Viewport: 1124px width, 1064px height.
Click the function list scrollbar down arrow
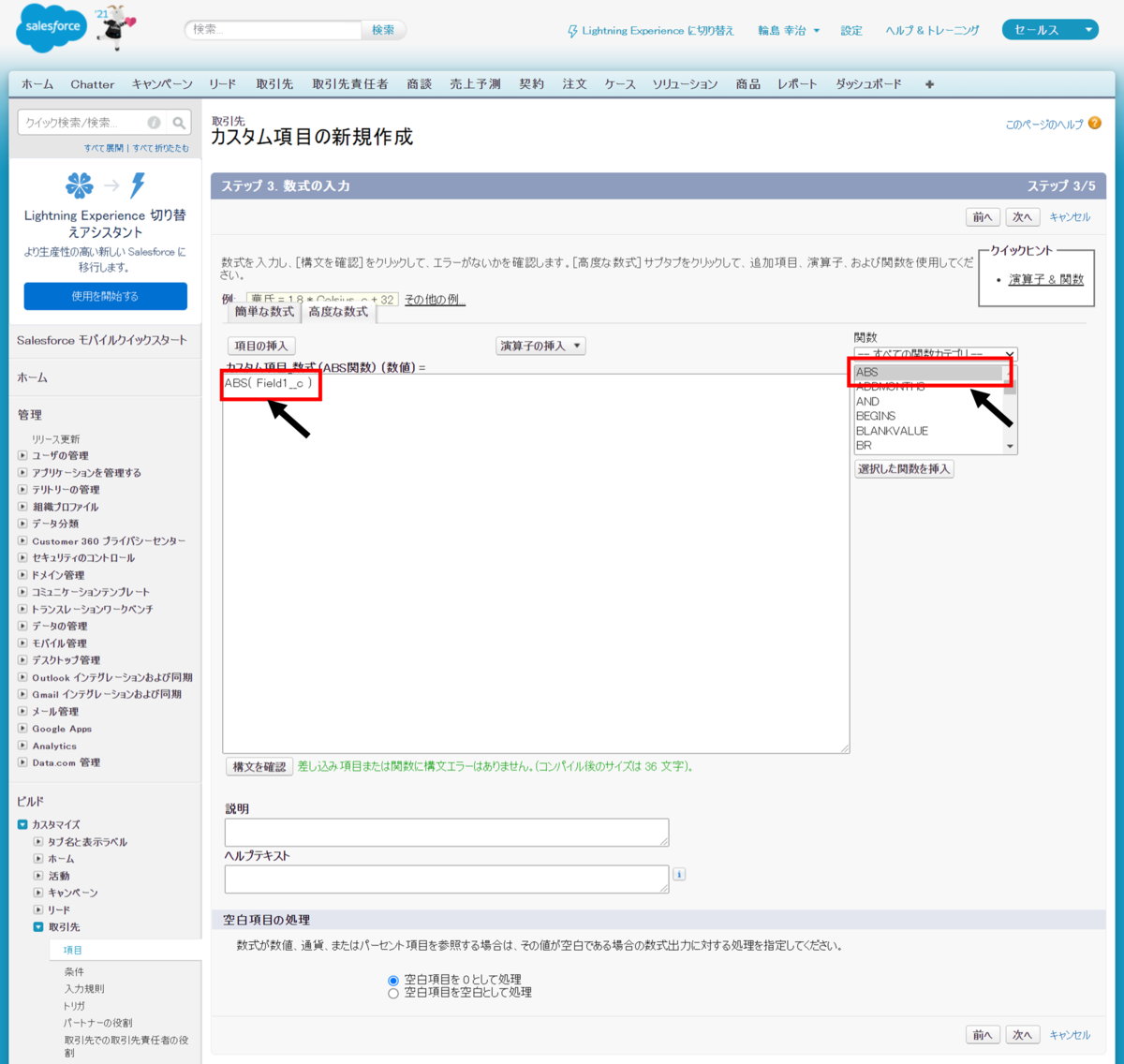point(1010,446)
